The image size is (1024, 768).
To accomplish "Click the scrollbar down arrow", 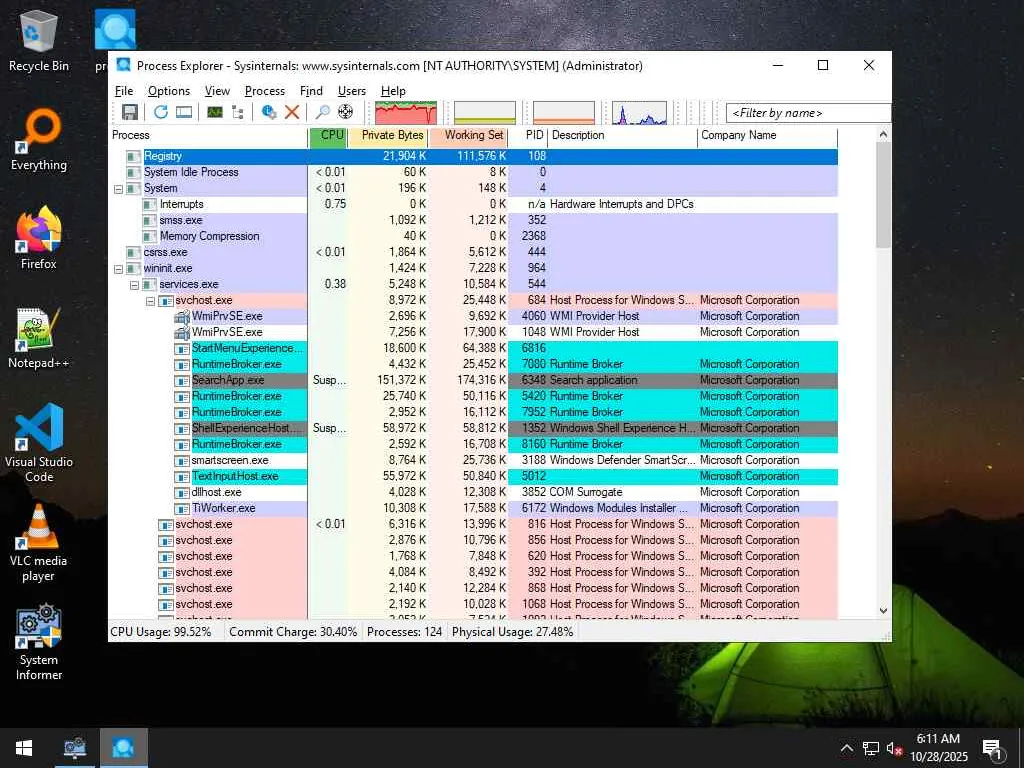I will coord(883,611).
